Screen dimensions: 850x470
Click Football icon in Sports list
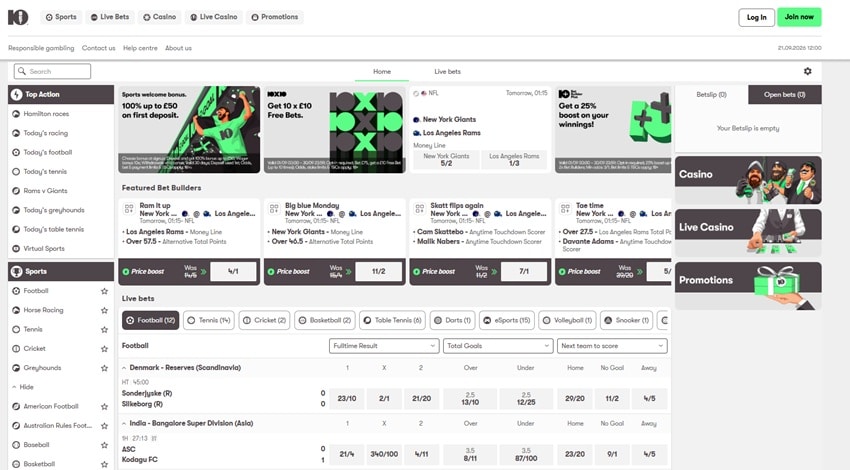(16, 291)
